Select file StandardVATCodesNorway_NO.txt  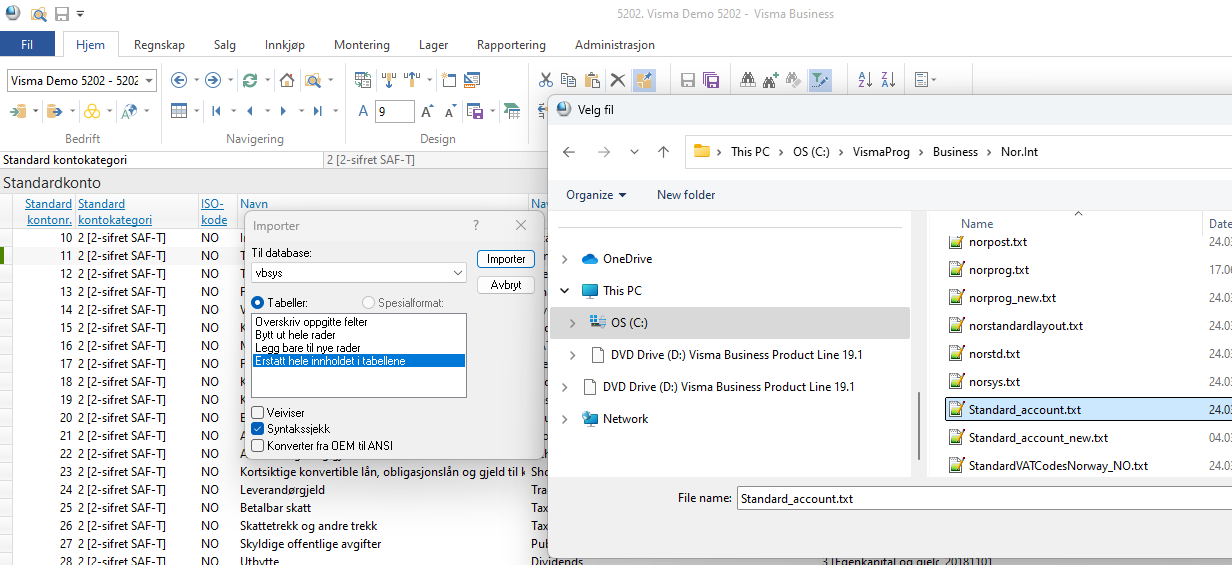(x=1058, y=466)
